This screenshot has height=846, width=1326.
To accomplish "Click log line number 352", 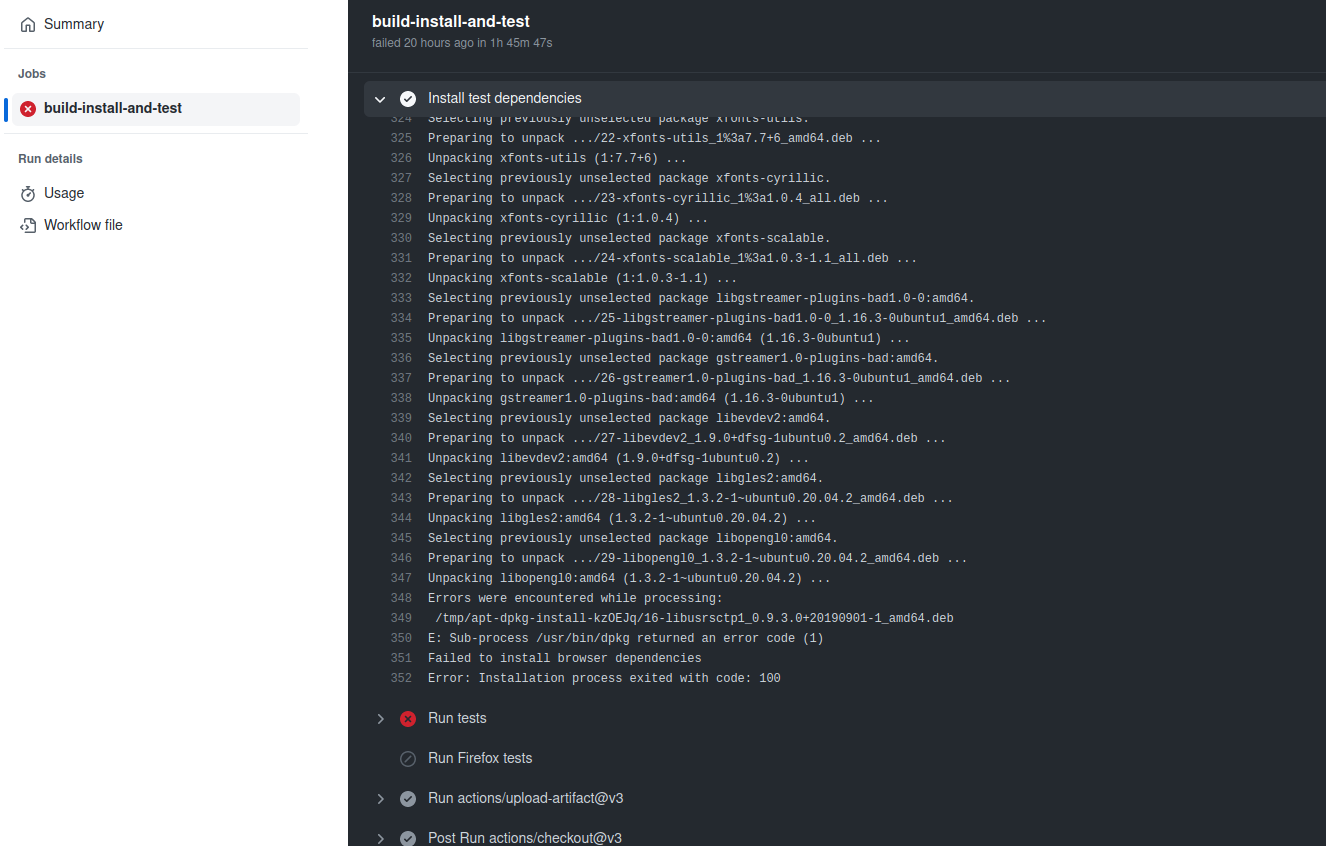I will [x=401, y=678].
